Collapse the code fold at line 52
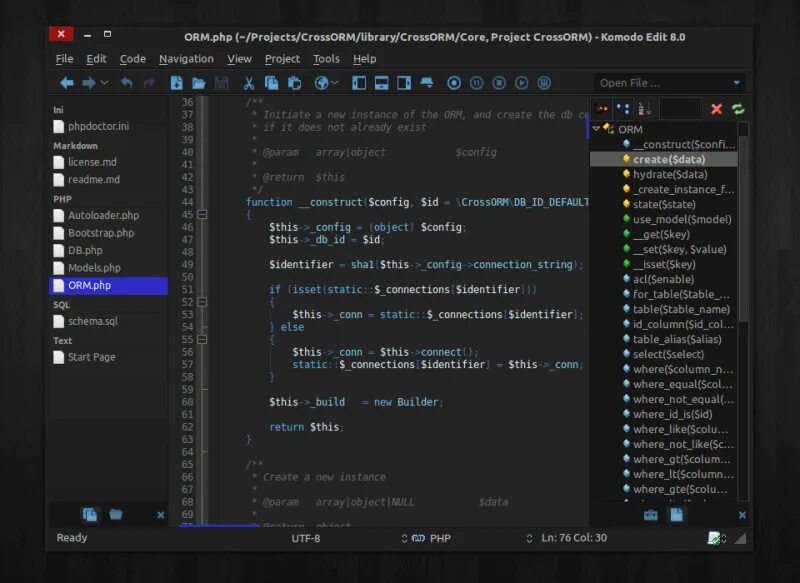This screenshot has height=583, width=800. pos(202,302)
